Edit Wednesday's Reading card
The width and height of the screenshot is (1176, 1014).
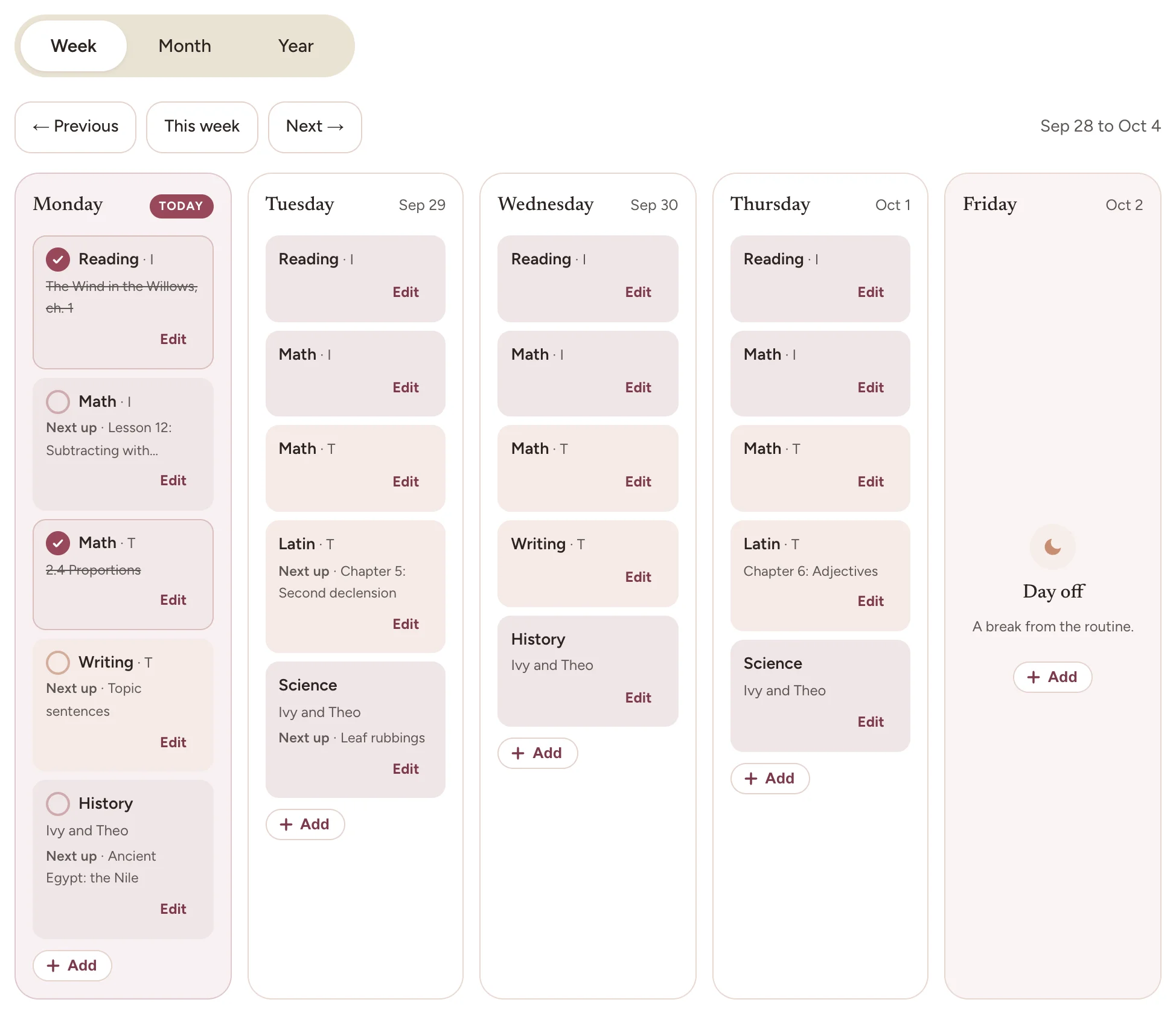click(x=638, y=292)
